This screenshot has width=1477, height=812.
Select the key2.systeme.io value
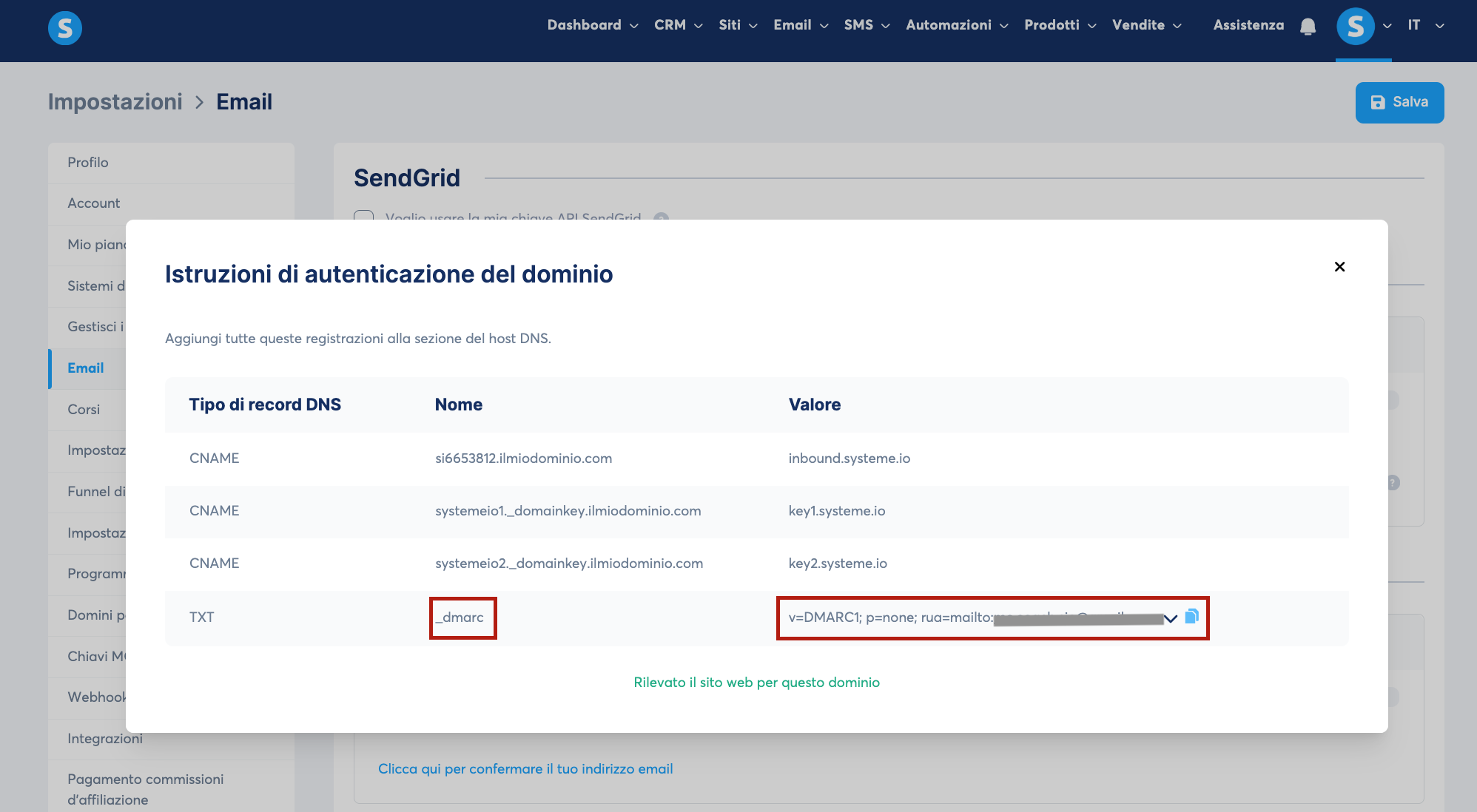(x=838, y=564)
